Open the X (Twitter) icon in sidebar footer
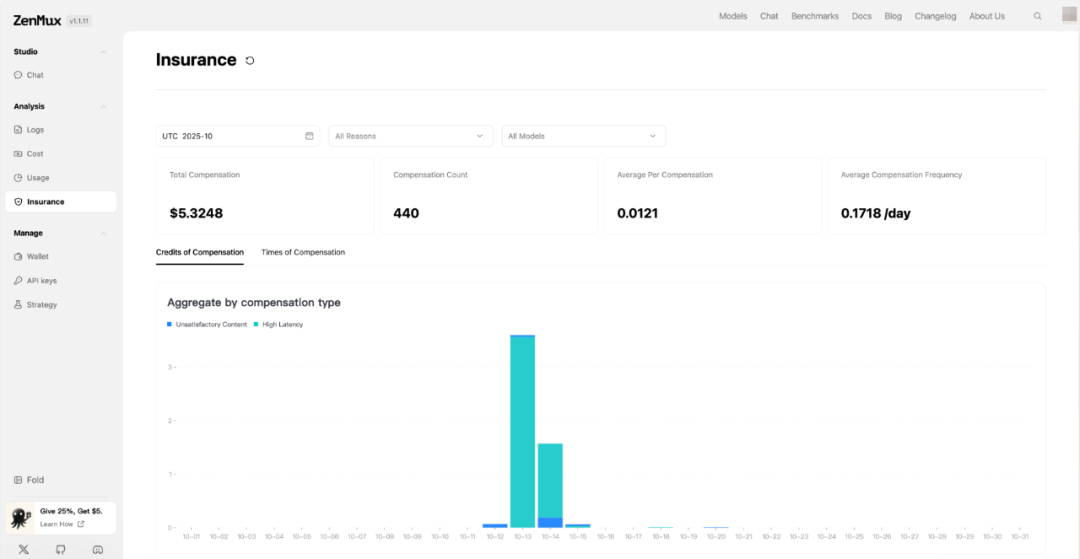1080x559 pixels. [24, 549]
